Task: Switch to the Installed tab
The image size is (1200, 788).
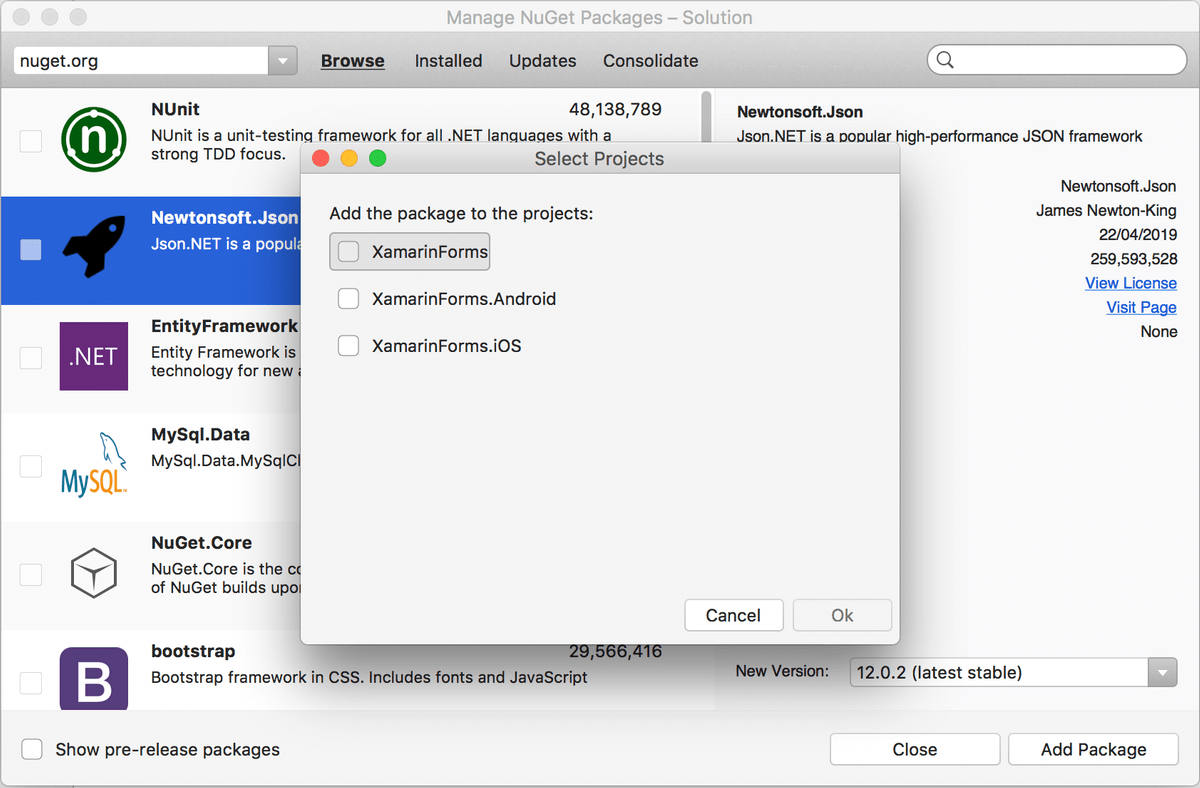Action: 448,60
